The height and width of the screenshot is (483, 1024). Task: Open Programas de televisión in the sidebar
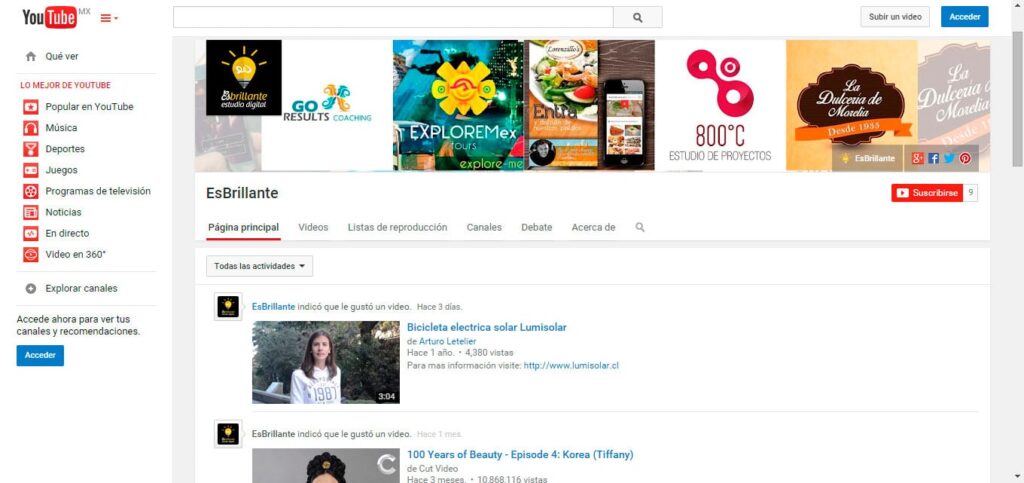(98, 191)
